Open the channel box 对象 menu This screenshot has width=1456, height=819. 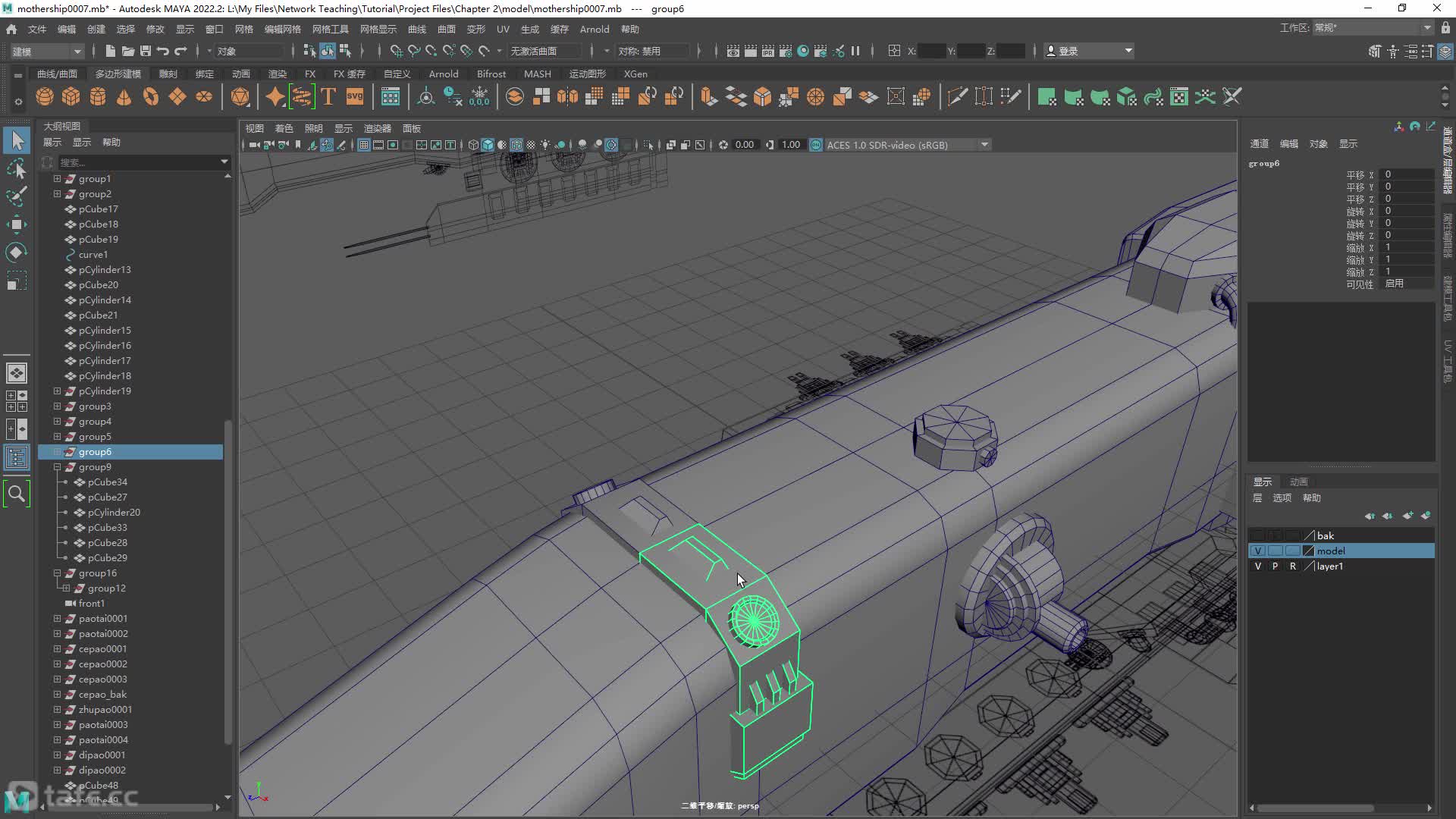pos(1318,143)
